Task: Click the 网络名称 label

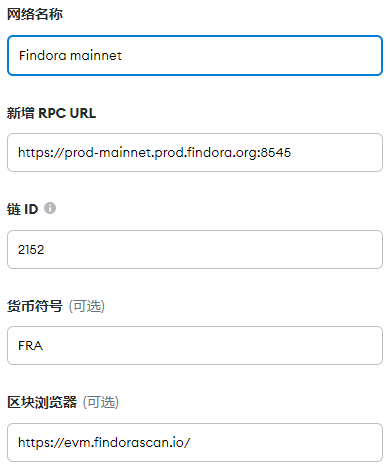Action: (35, 14)
